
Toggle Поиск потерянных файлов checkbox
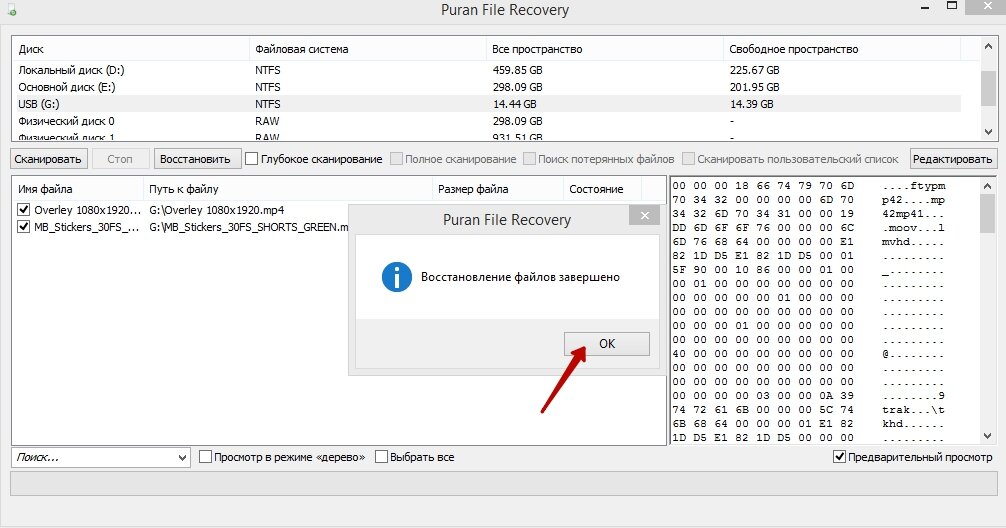click(x=529, y=158)
